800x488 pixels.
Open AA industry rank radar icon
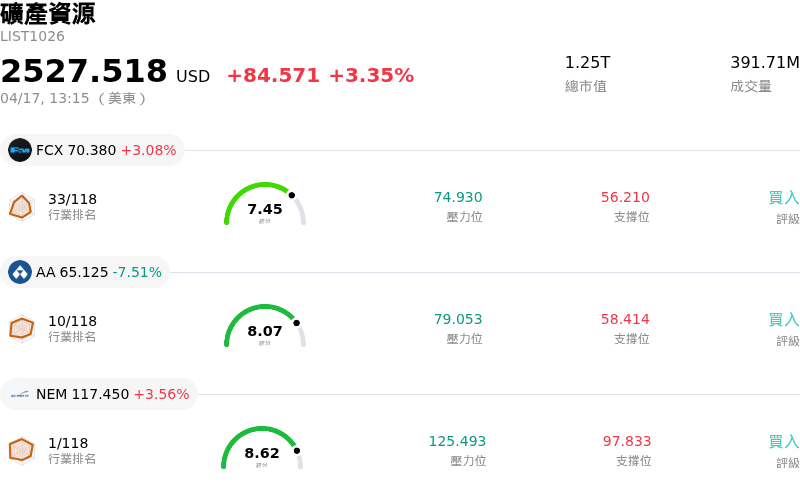pyautogui.click(x=21, y=328)
